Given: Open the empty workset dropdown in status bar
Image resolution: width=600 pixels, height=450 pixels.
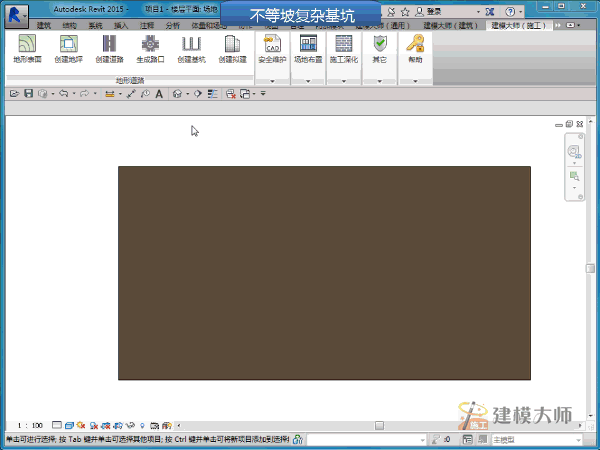Looking at the screenshot, I should (367, 440).
